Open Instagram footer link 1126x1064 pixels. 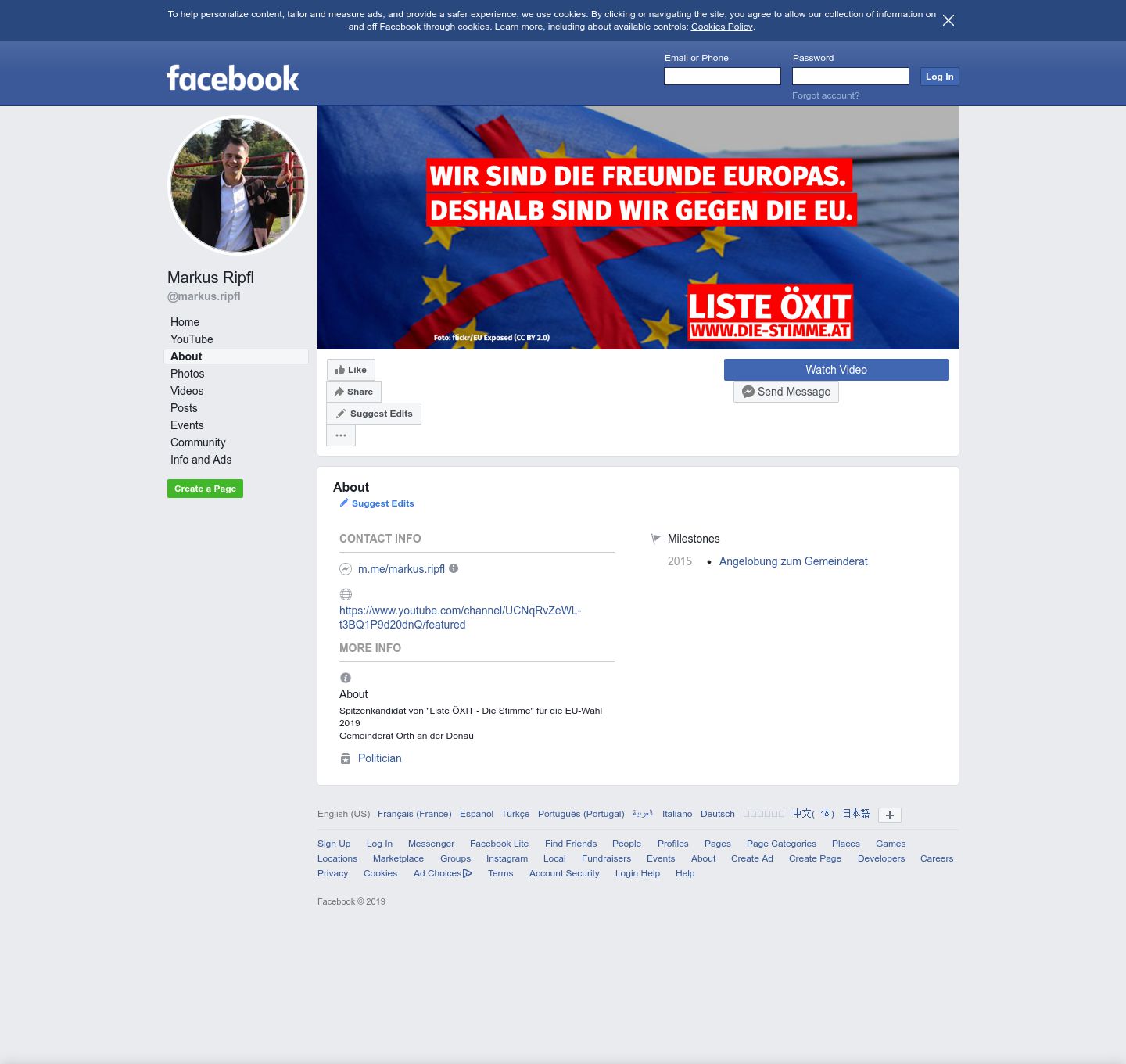507,858
